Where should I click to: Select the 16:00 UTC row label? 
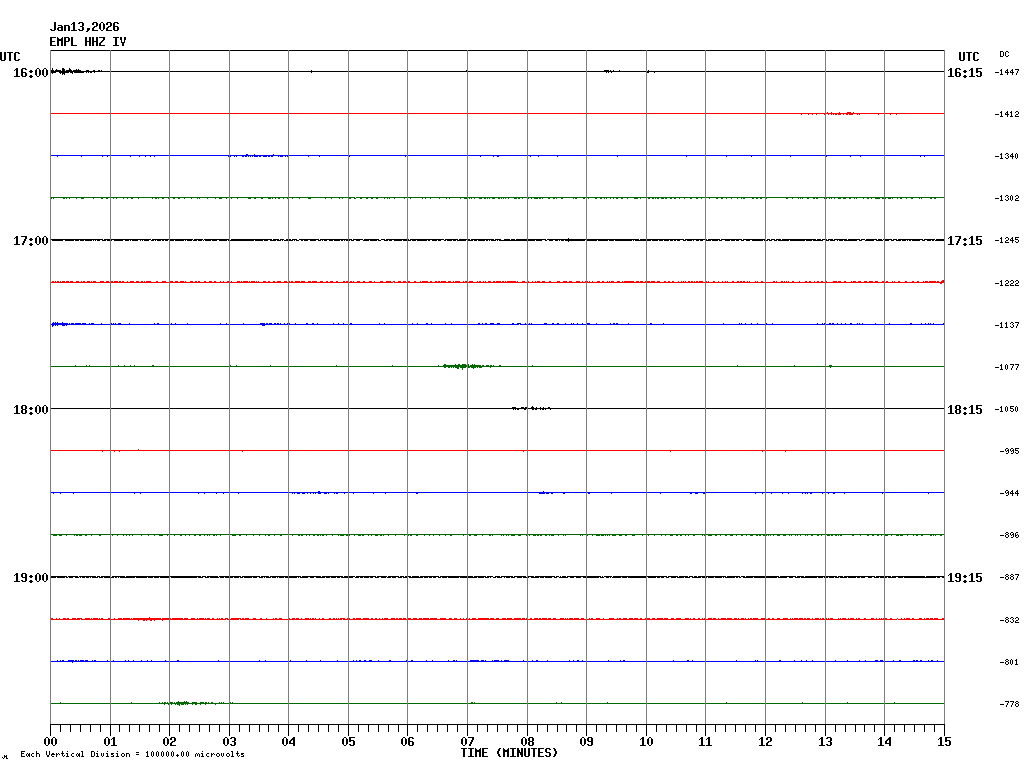pyautogui.click(x=31, y=73)
